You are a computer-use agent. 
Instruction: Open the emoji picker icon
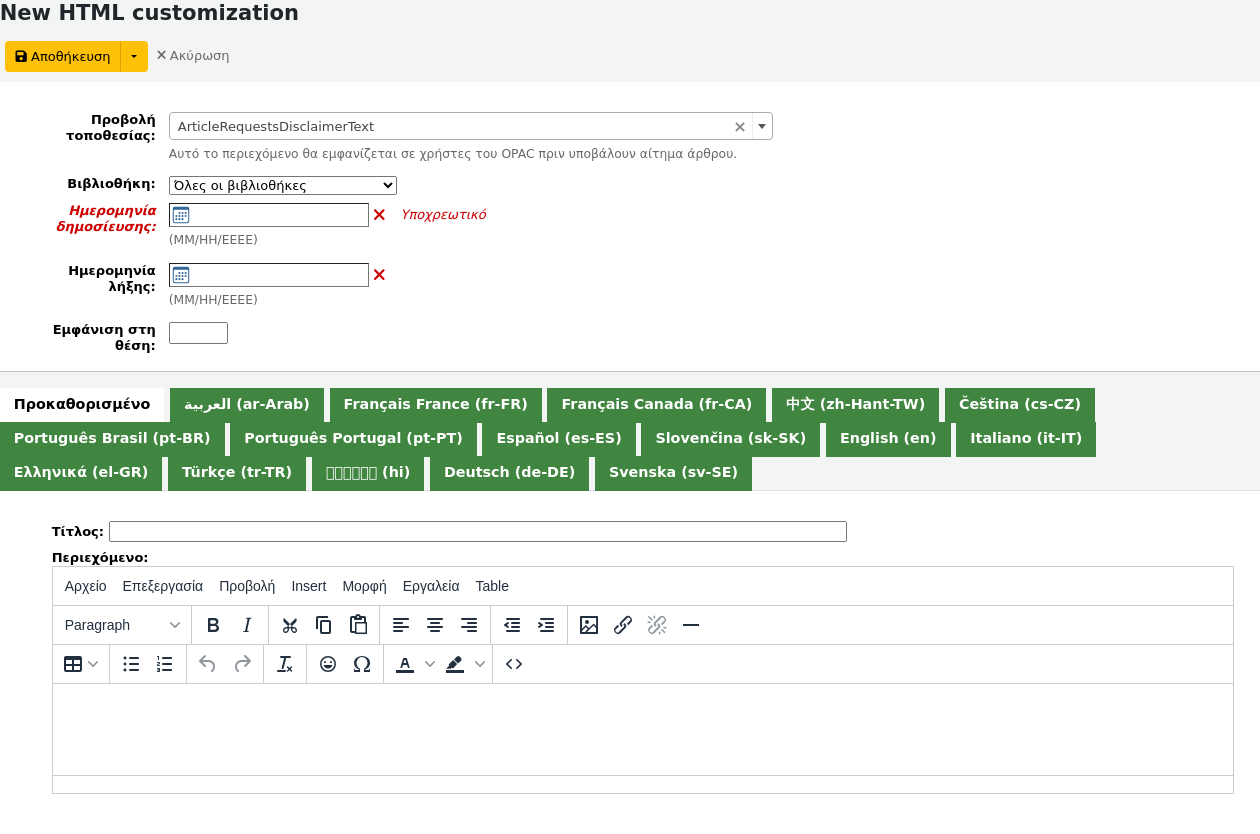pos(328,664)
